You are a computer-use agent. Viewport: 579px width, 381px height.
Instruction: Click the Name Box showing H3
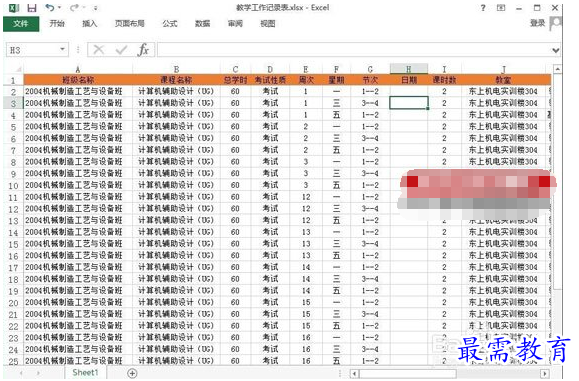32,50
